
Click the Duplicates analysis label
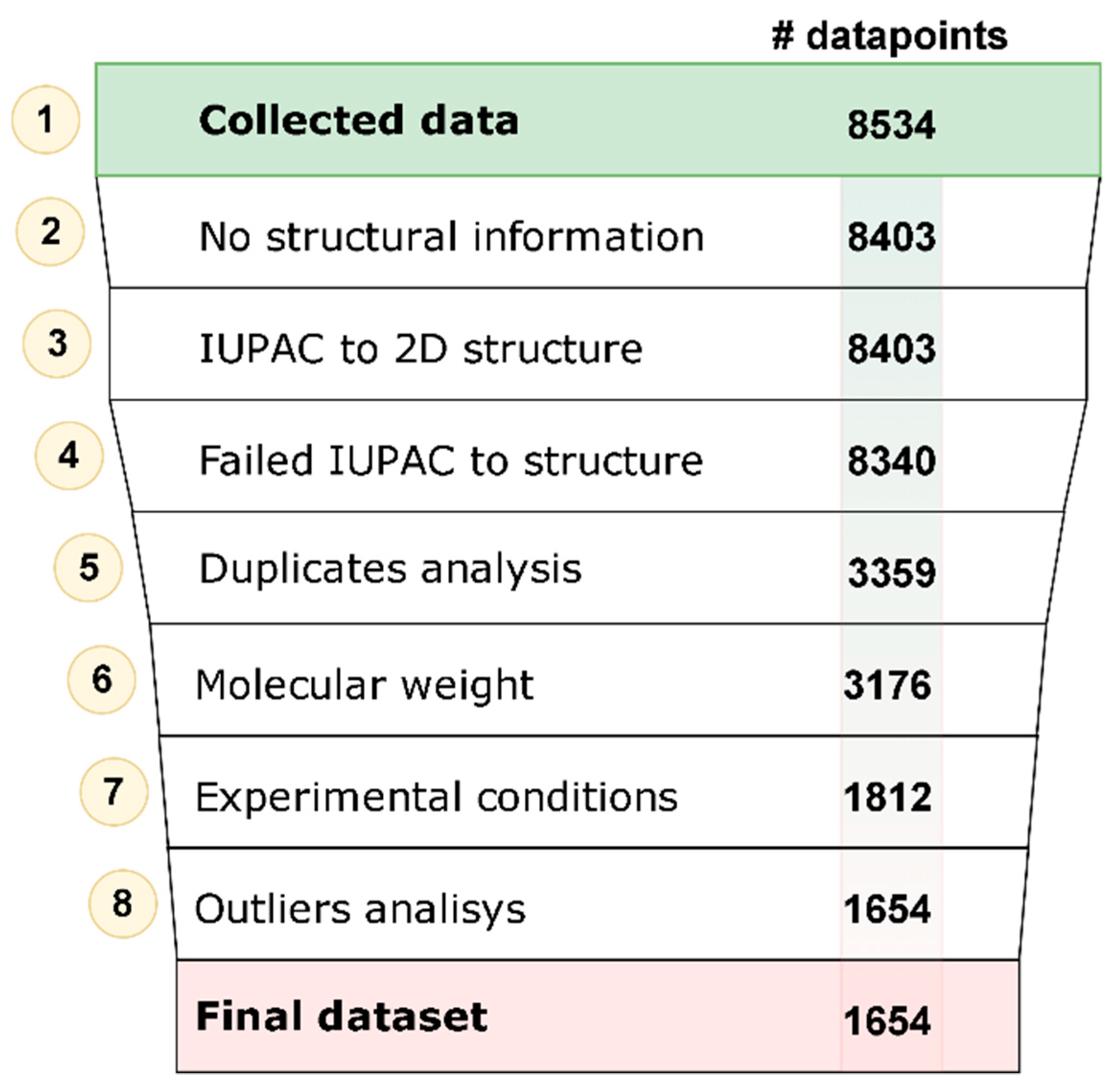click(x=390, y=569)
